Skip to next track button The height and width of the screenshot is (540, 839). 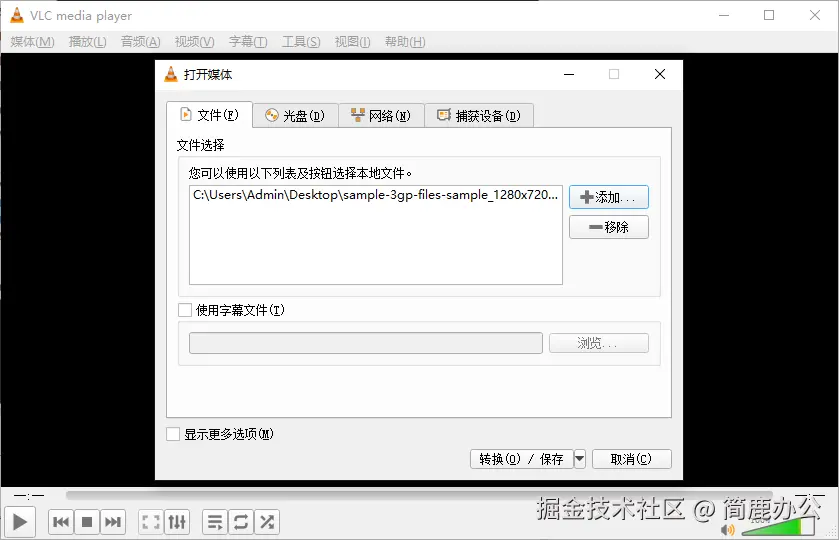point(113,522)
